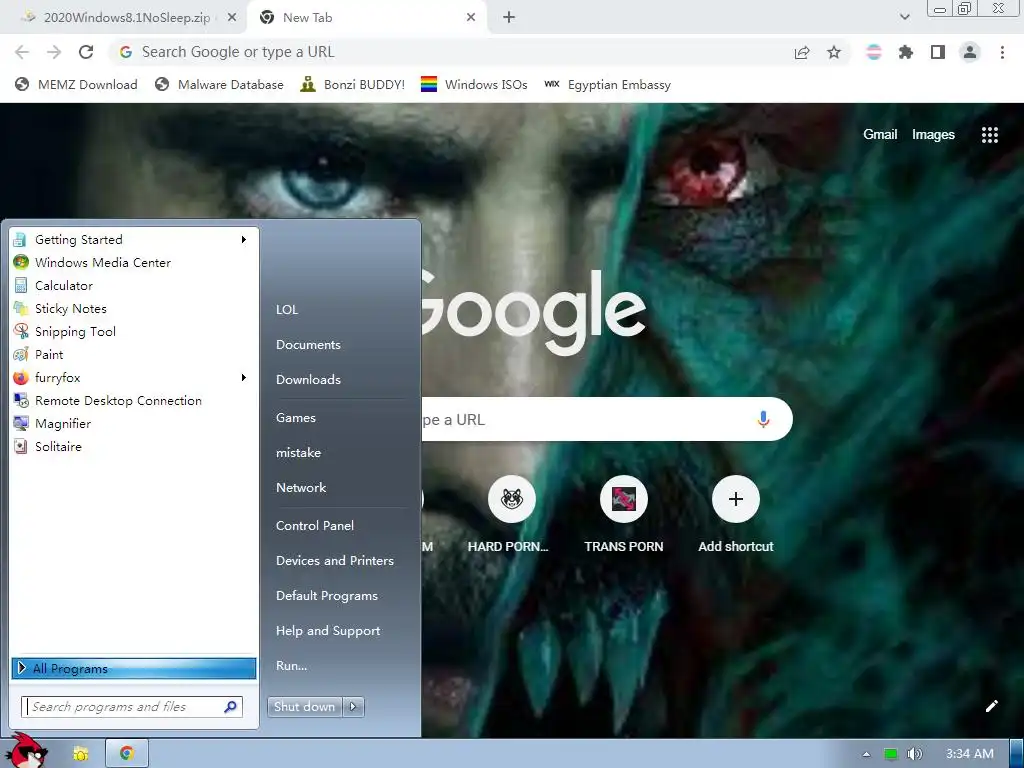Open Paint from Start menu
The width and height of the screenshot is (1024, 768).
pyautogui.click(x=134, y=355)
